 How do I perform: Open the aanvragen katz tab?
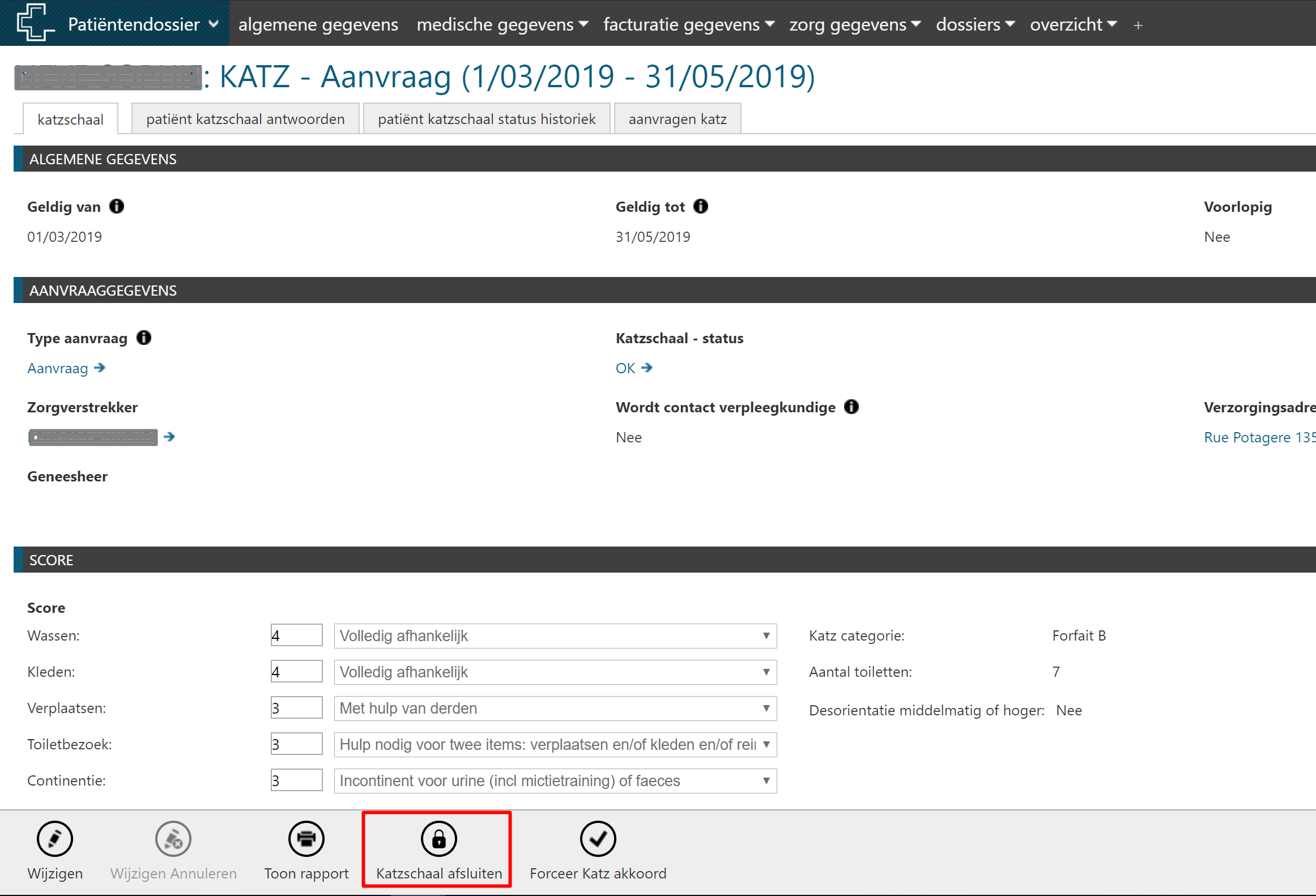[x=677, y=119]
